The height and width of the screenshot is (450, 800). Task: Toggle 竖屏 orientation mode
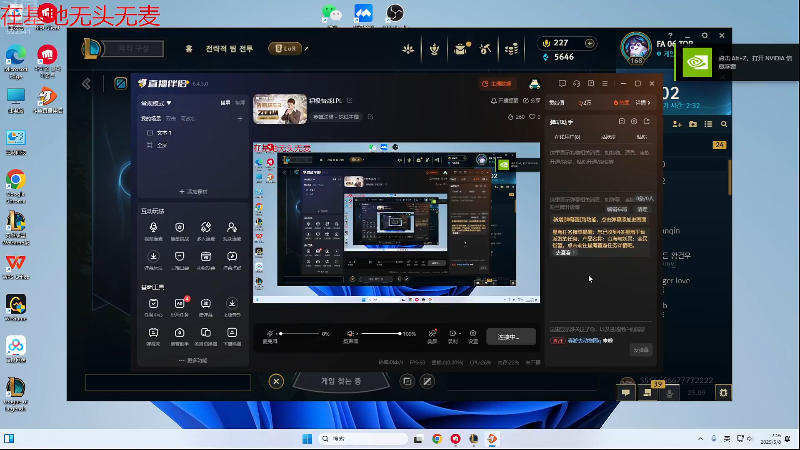[240, 103]
